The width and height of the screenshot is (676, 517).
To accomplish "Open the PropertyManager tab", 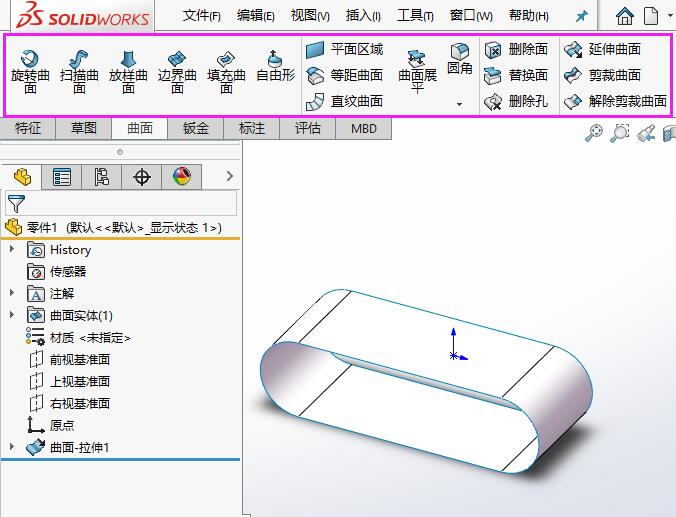I will 62,177.
